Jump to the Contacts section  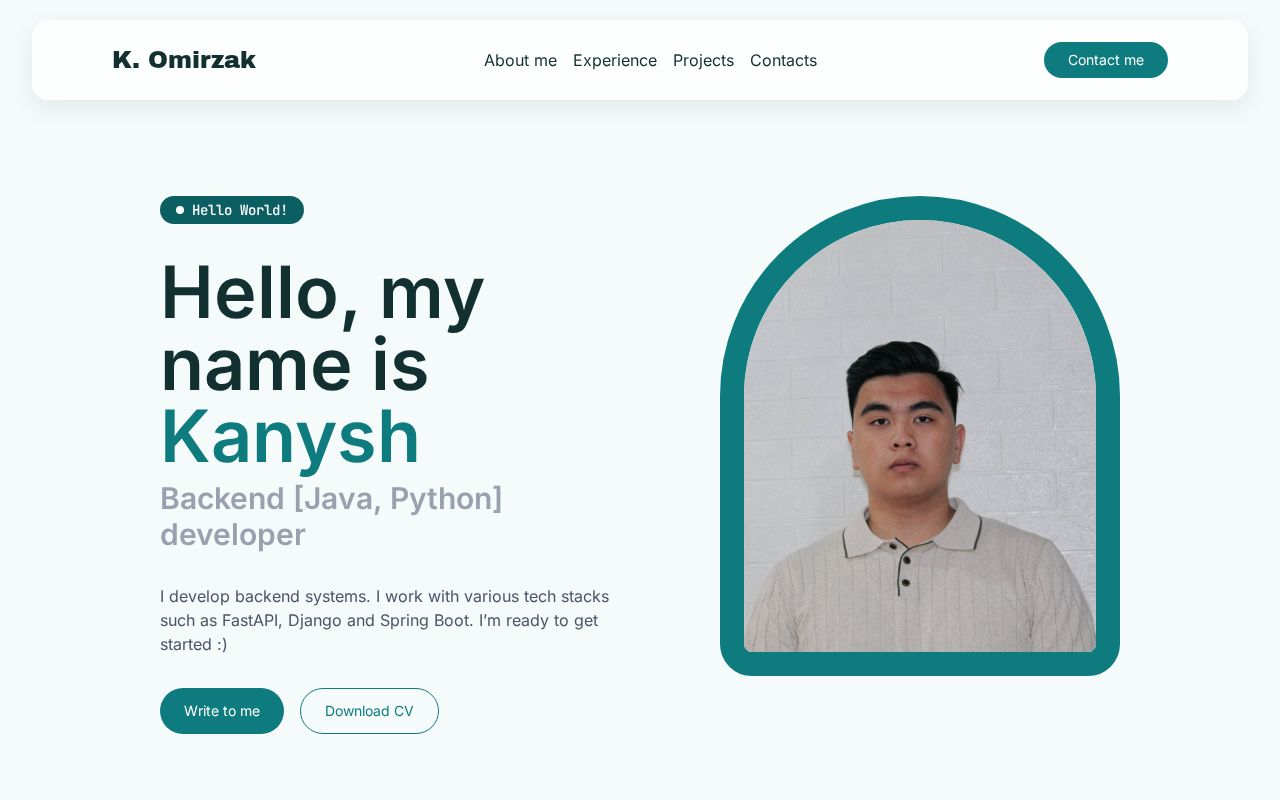pyautogui.click(x=783, y=60)
